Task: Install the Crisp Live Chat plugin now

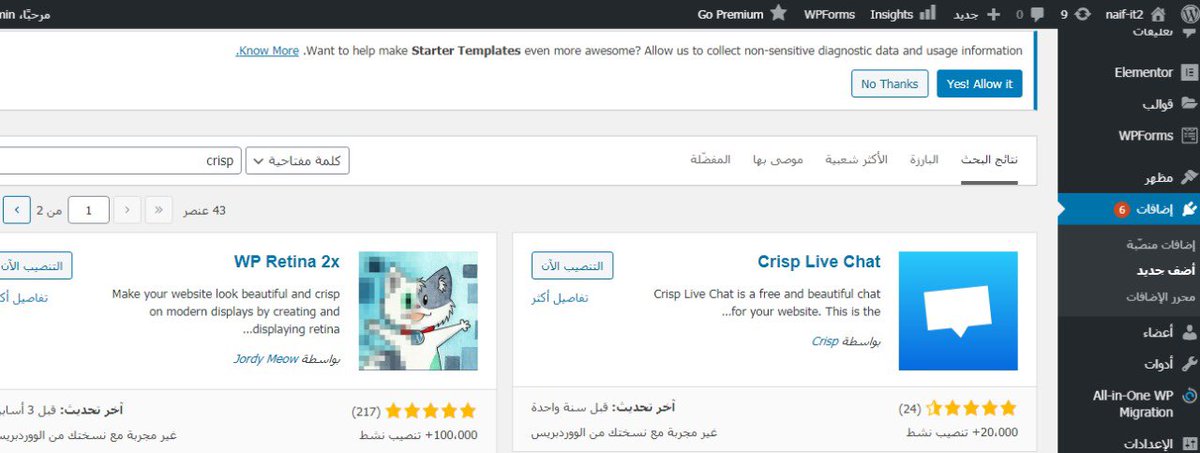Action: click(x=572, y=266)
